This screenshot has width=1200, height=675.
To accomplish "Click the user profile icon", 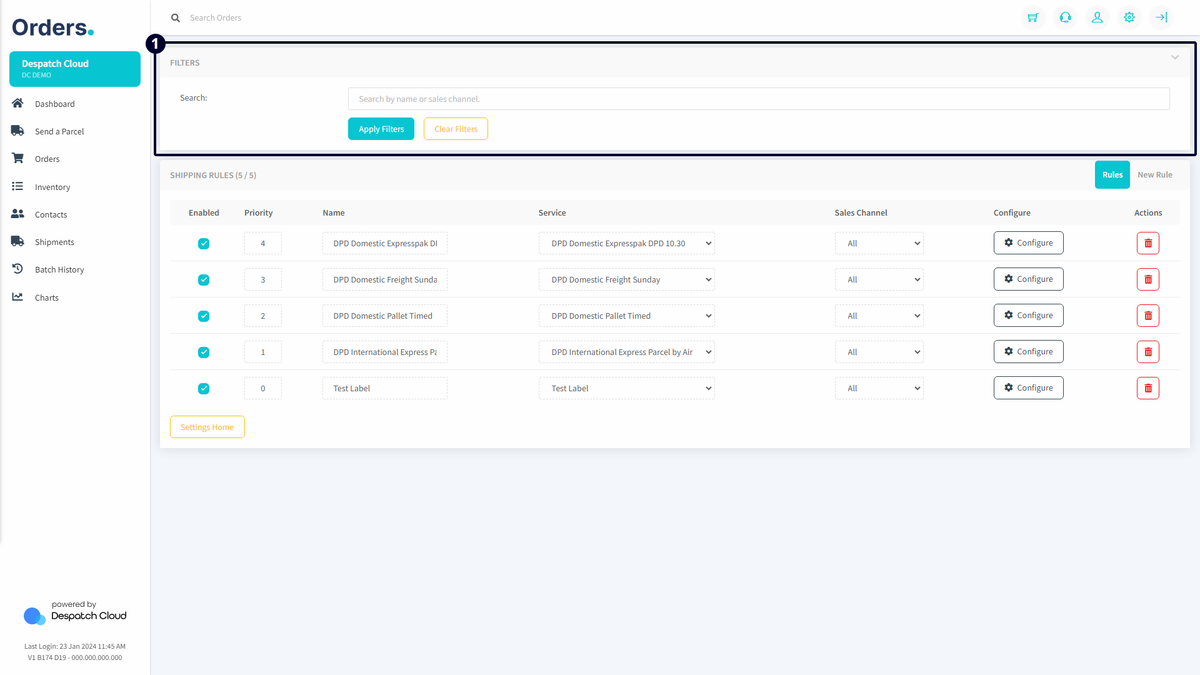I will point(1097,17).
